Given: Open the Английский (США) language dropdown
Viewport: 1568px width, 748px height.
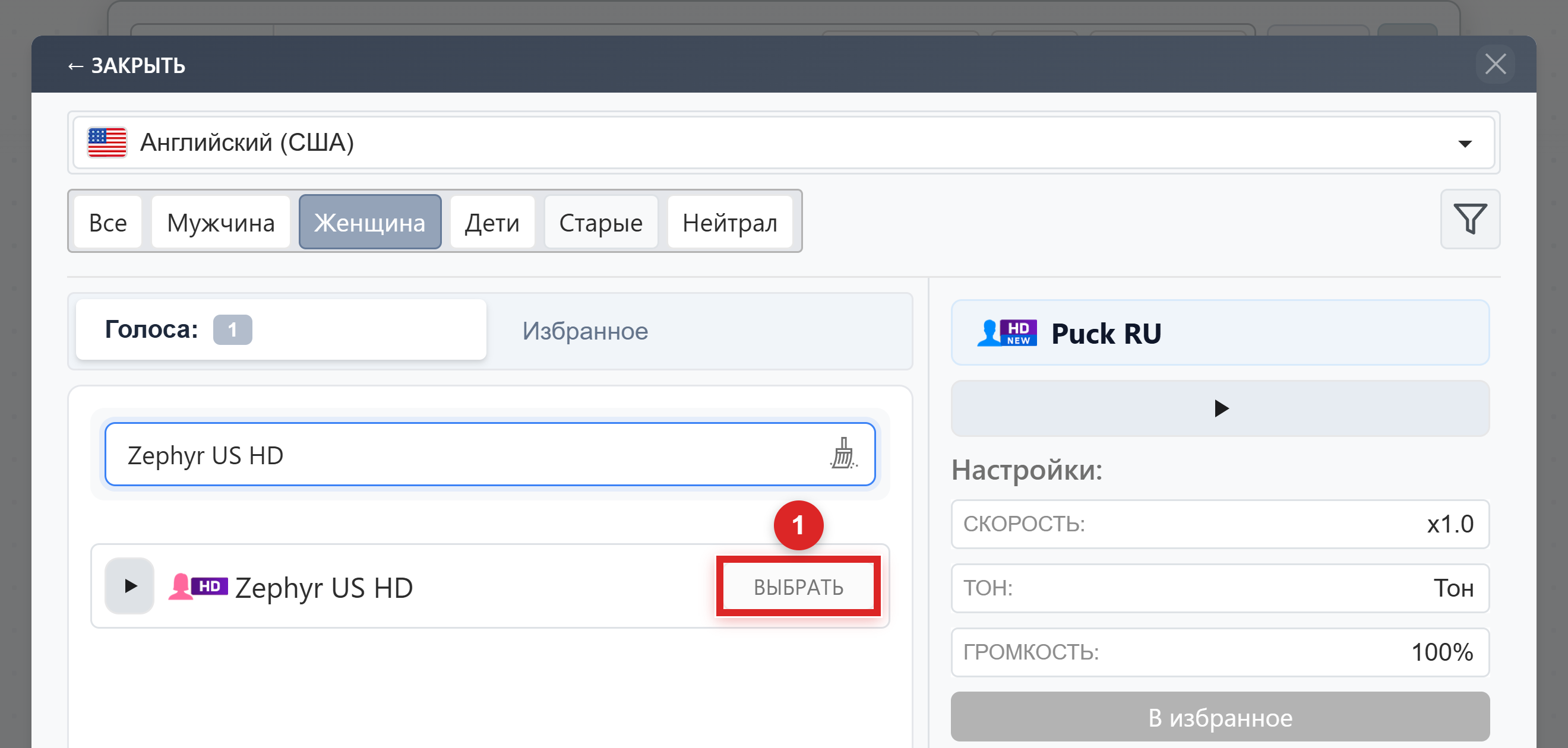Looking at the screenshot, I should pyautogui.click(x=783, y=142).
